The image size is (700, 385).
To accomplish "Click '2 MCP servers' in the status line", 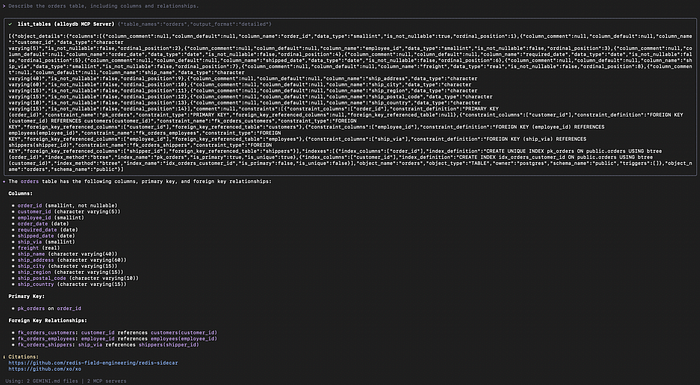I will pos(107,381).
